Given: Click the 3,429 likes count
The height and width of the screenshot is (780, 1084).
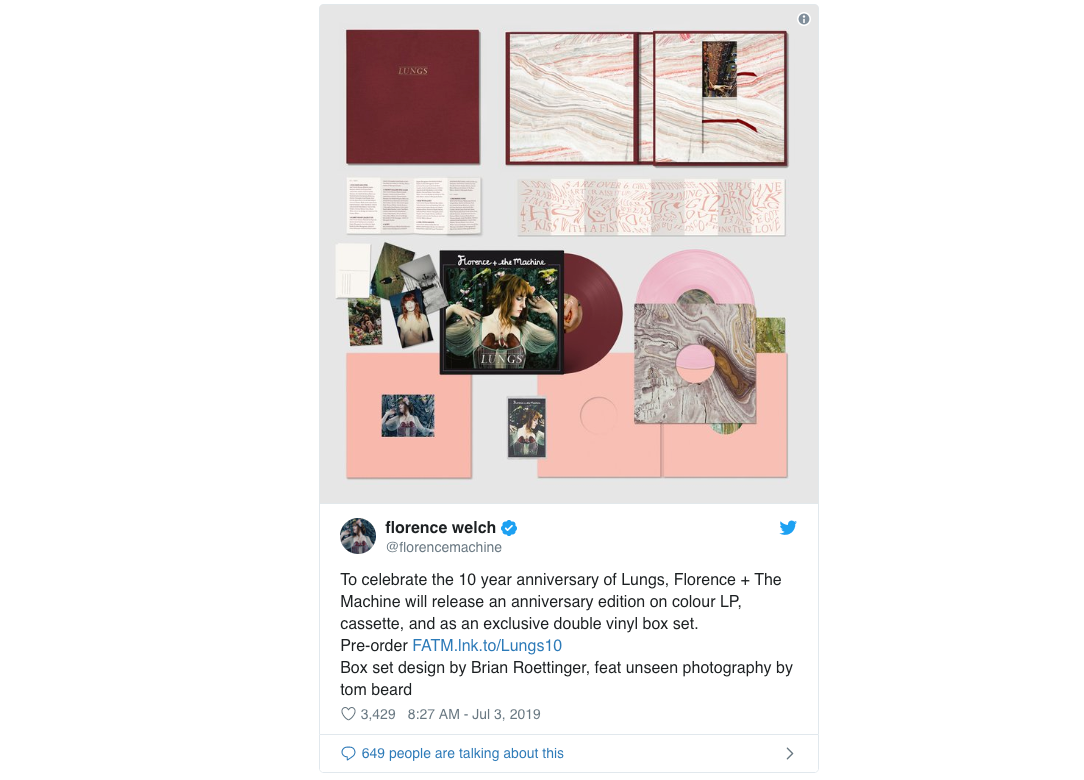Looking at the screenshot, I should (x=378, y=714).
